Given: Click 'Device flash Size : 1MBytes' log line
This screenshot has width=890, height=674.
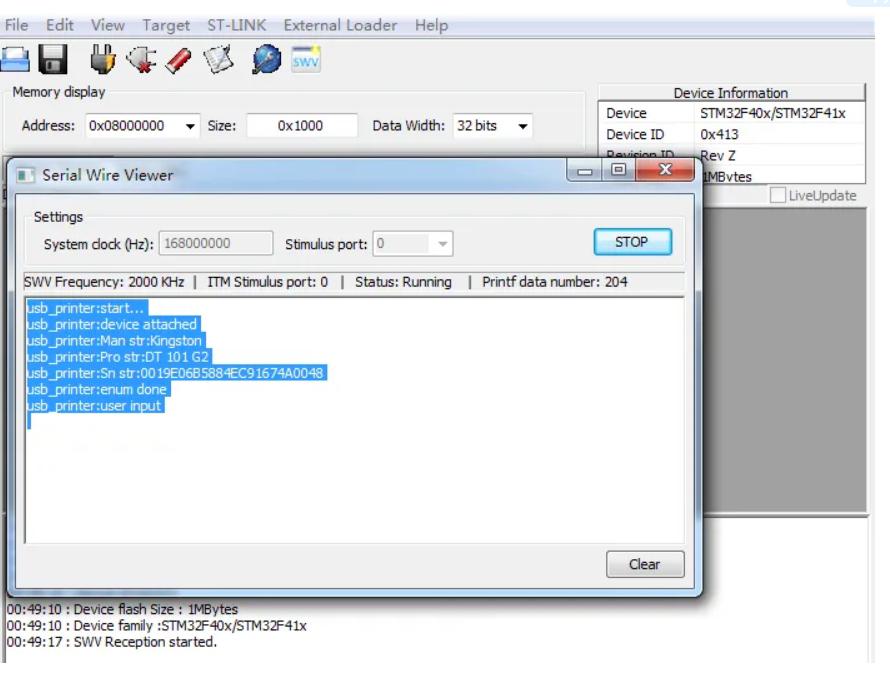Looking at the screenshot, I should (123, 609).
